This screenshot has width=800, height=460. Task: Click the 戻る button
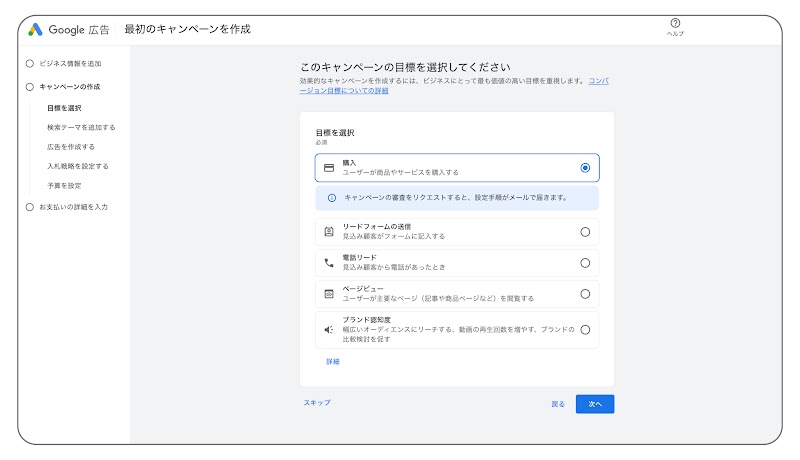(558, 404)
